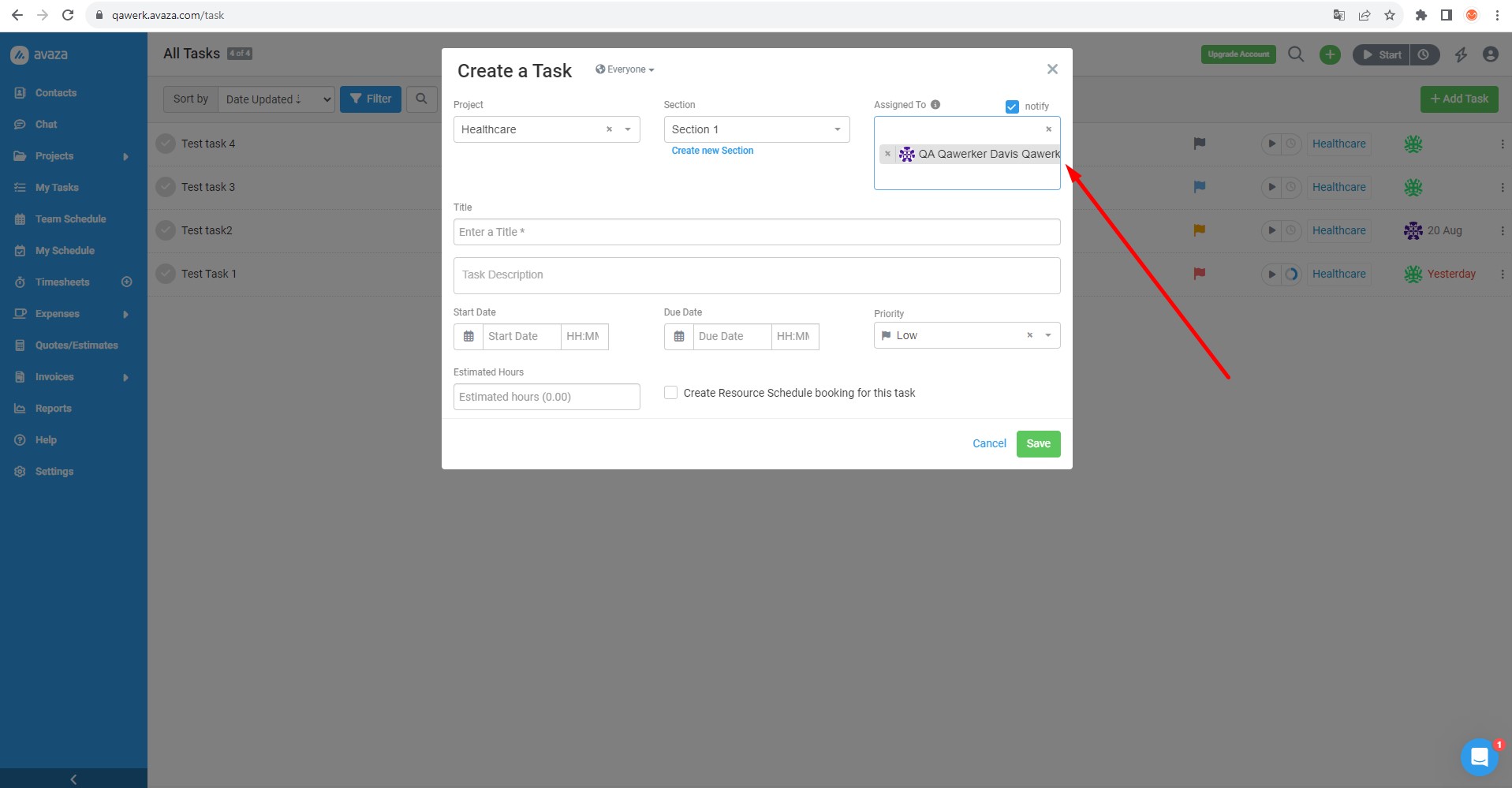
Task: Open Contacts in the sidebar
Action: coord(56,92)
